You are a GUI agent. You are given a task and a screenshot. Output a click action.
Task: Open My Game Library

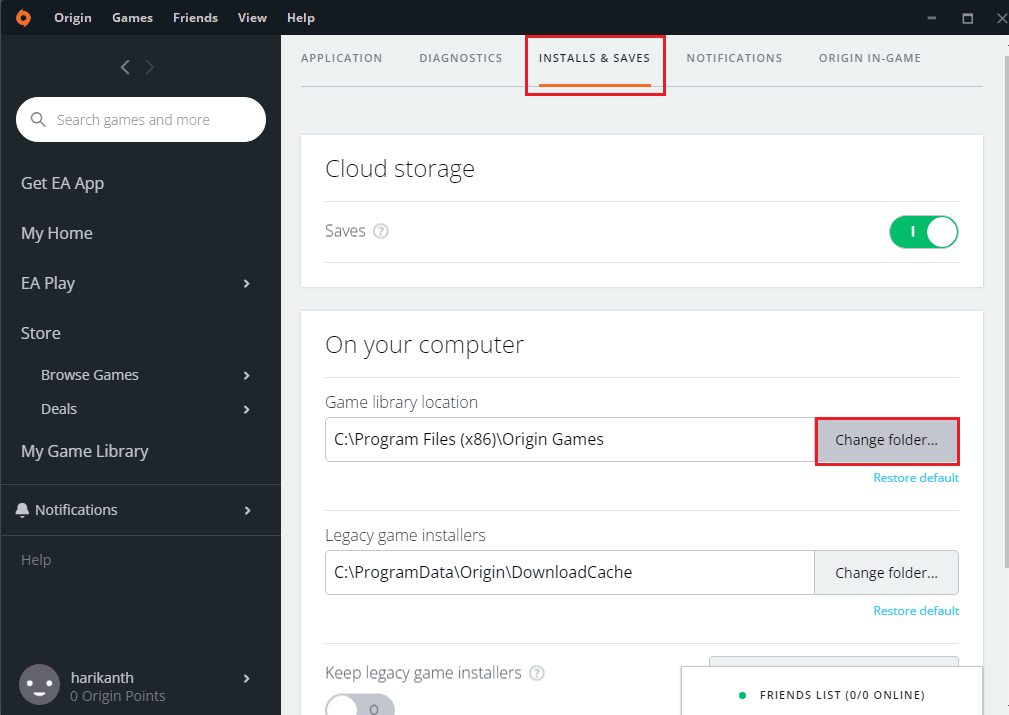point(84,451)
